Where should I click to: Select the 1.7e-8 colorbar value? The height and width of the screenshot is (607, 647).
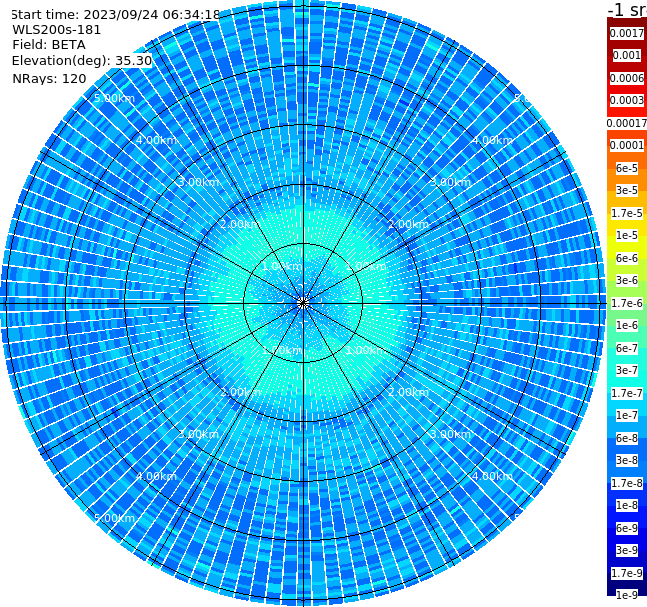[627, 483]
